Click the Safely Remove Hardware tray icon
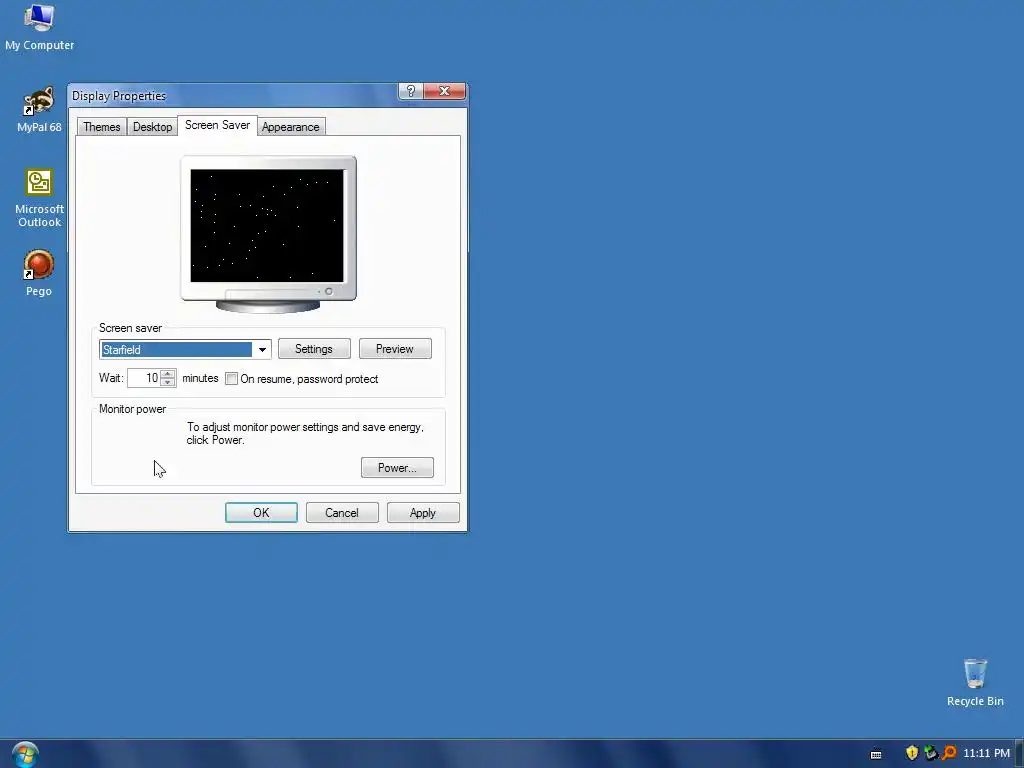The image size is (1024, 768). tap(930, 753)
